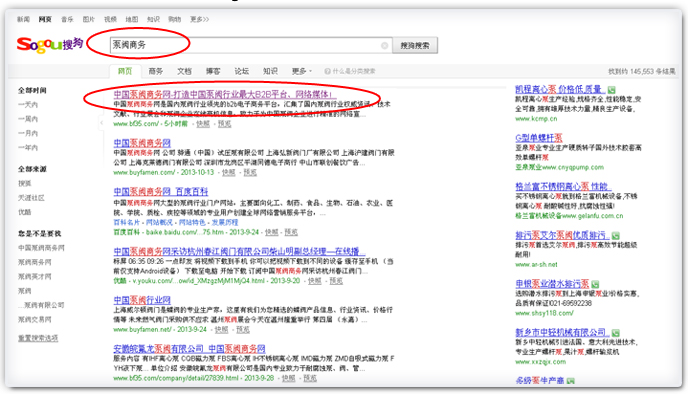Select the 全部来源 filter heading
This screenshot has height=394, width=688.
(32, 169)
